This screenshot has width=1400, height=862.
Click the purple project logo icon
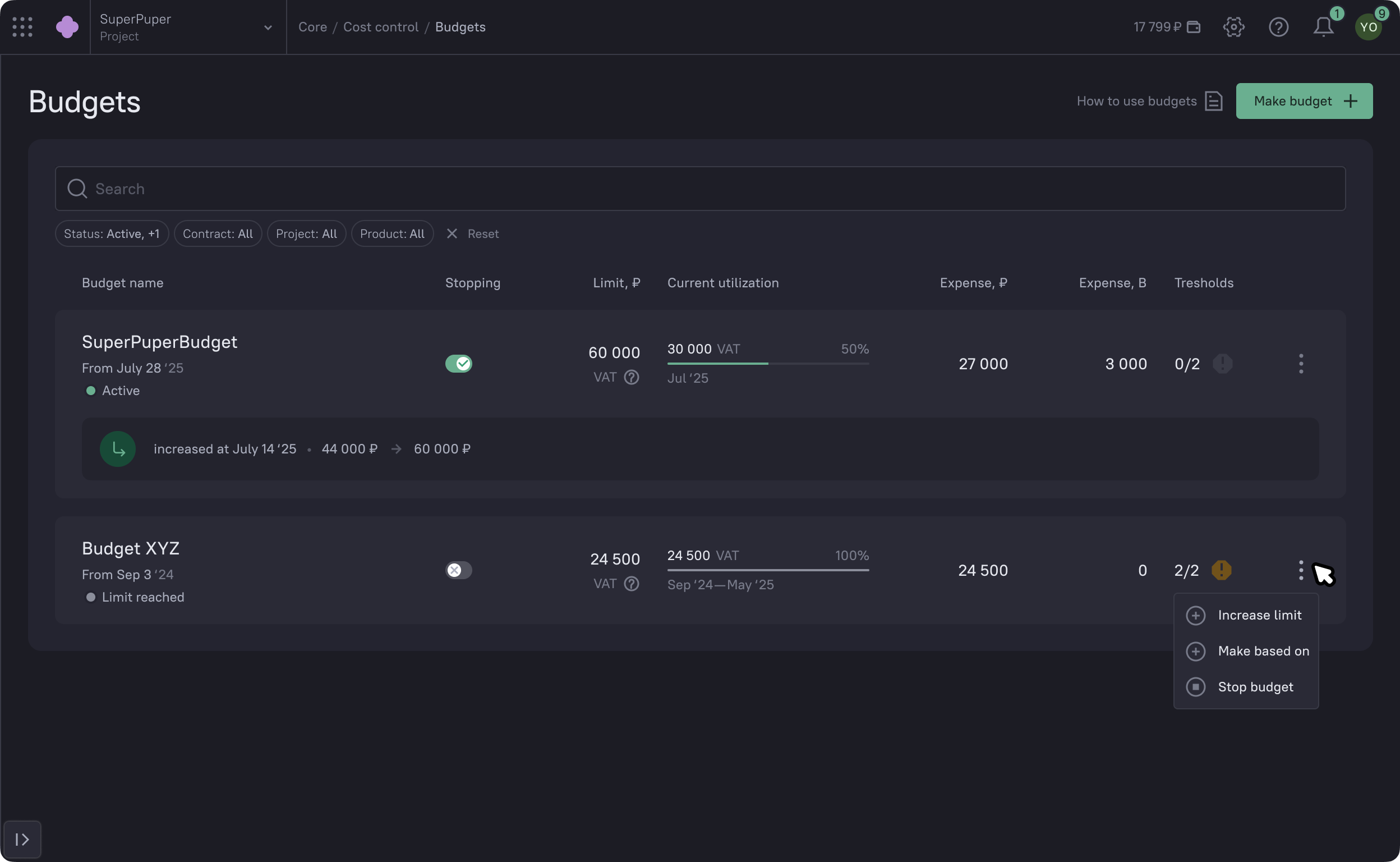(67, 27)
